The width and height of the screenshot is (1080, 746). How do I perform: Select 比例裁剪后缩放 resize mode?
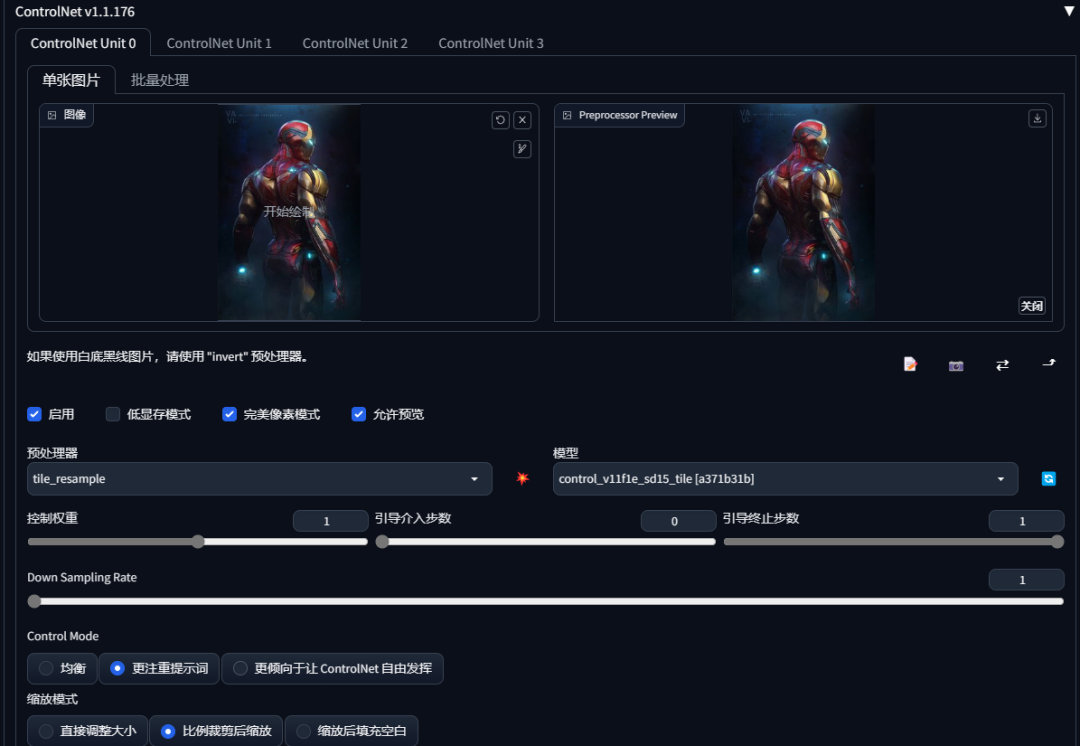(216, 731)
